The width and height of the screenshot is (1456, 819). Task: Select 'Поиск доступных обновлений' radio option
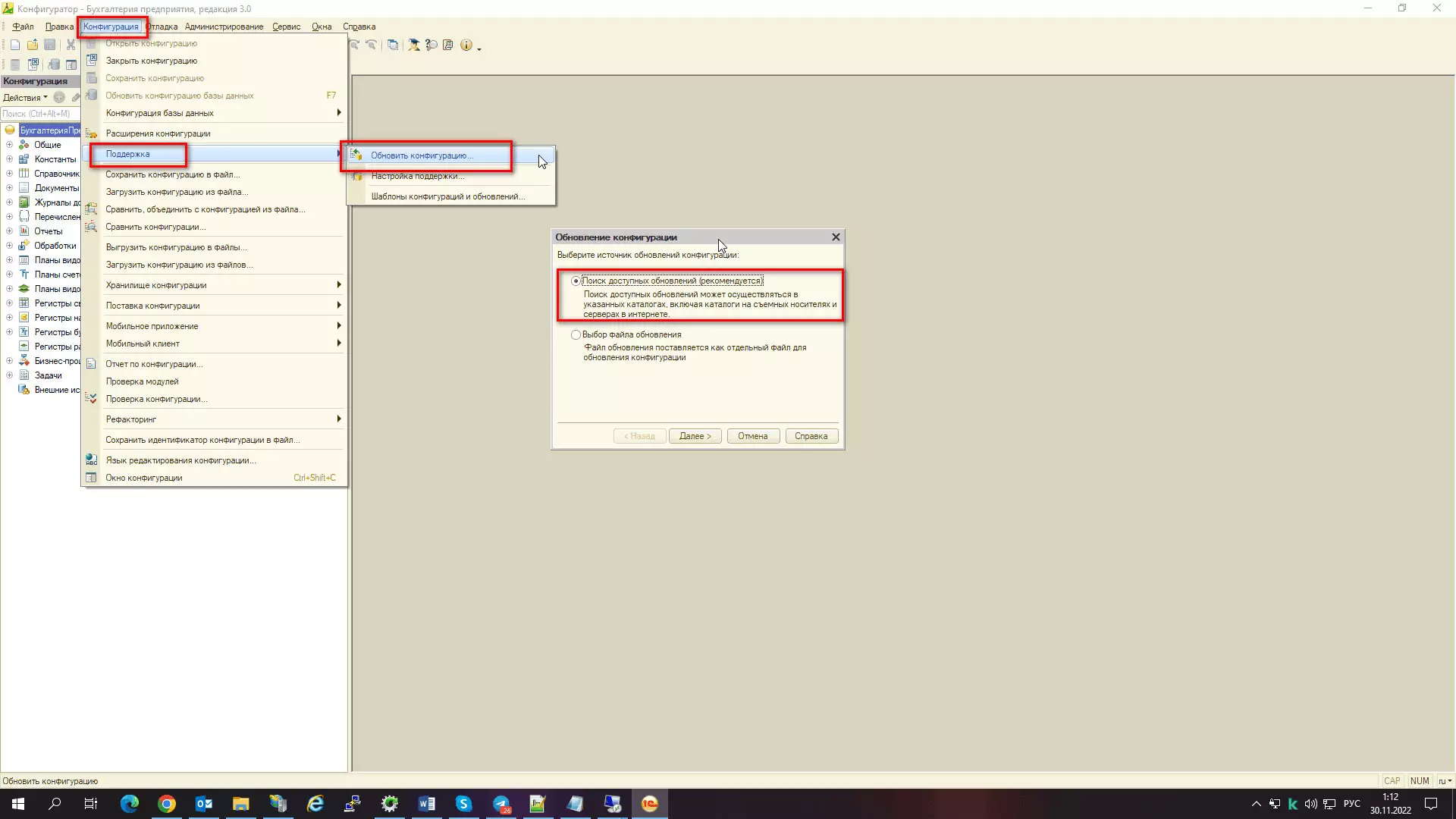coord(576,281)
